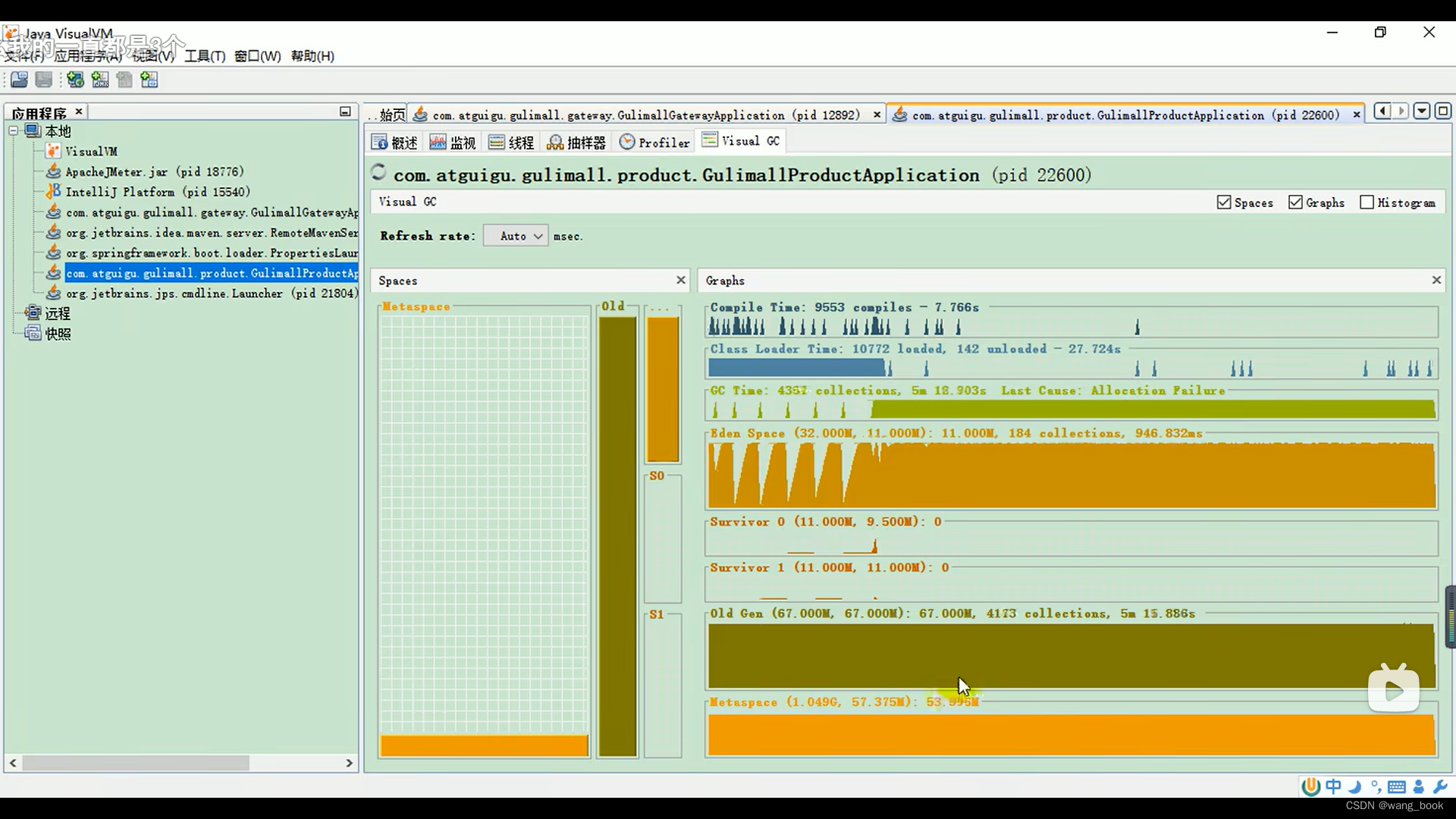Show previous tabs with left arrow

tap(1382, 111)
